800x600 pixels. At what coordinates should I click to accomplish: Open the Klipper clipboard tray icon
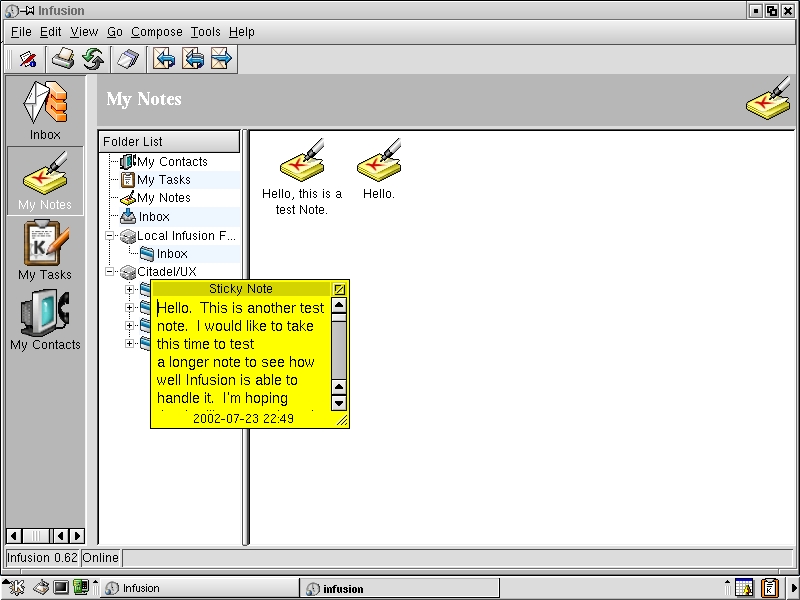769,588
